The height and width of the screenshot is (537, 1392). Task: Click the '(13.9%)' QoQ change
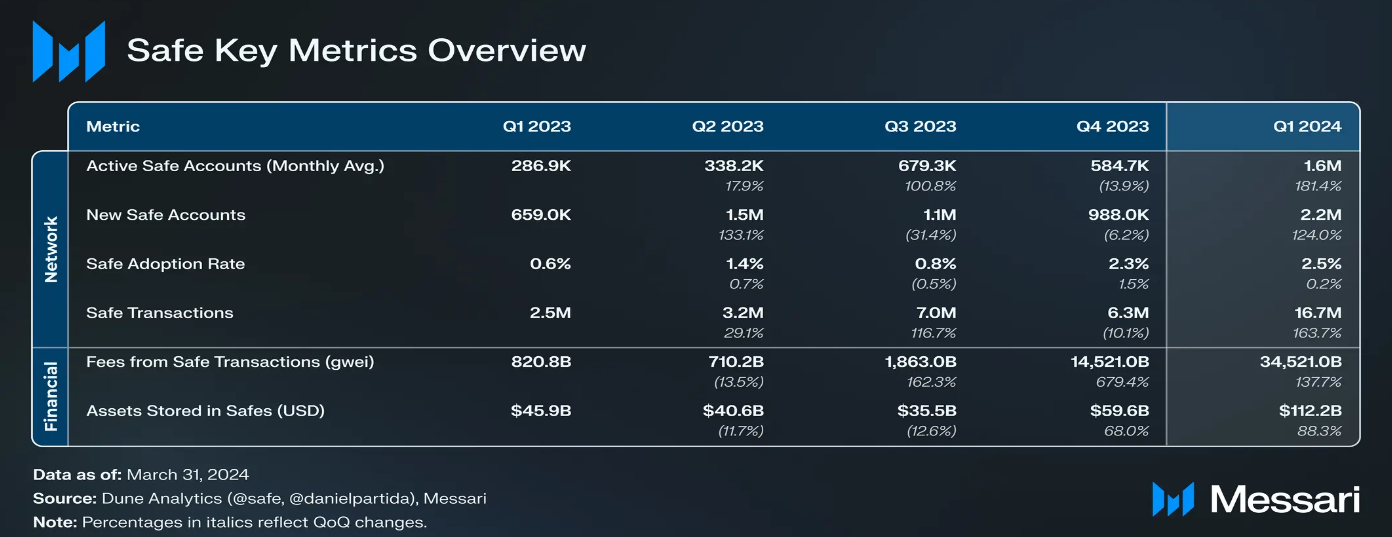1124,186
